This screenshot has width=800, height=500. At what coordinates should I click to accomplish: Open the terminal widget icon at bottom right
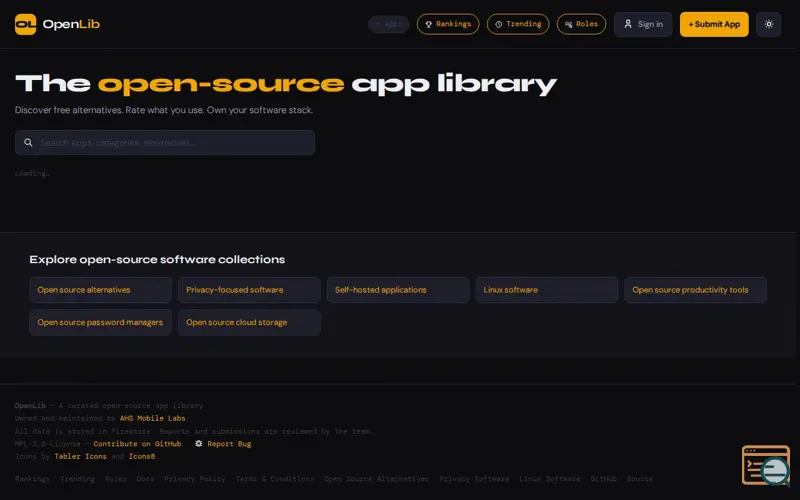tap(766, 465)
